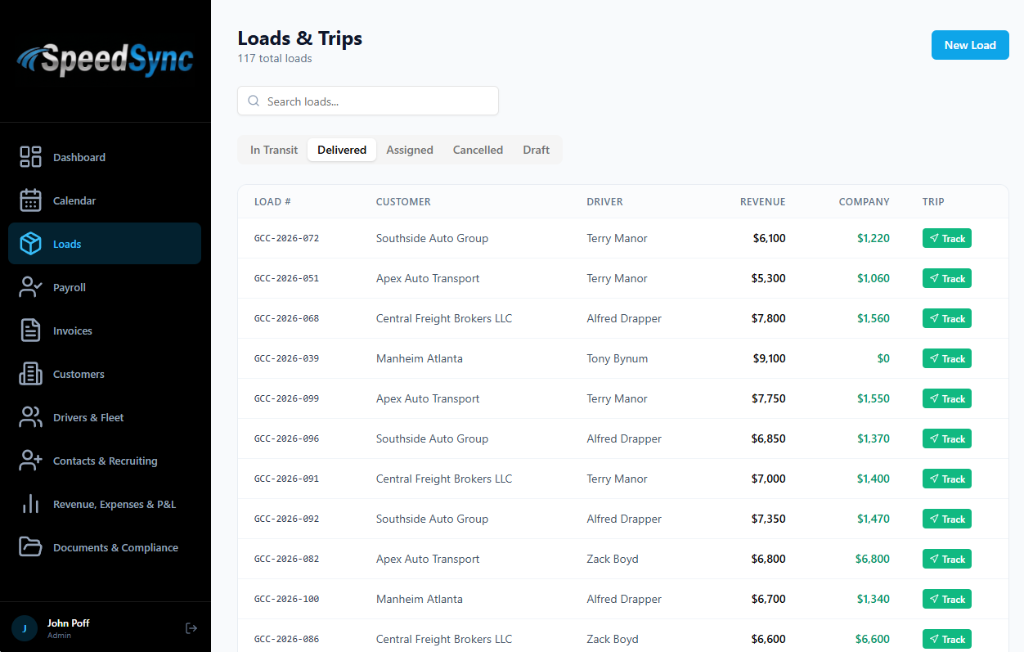
Task: Click customer Central Freight Brokers LLC in row GCC-2026-068
Action: (444, 318)
